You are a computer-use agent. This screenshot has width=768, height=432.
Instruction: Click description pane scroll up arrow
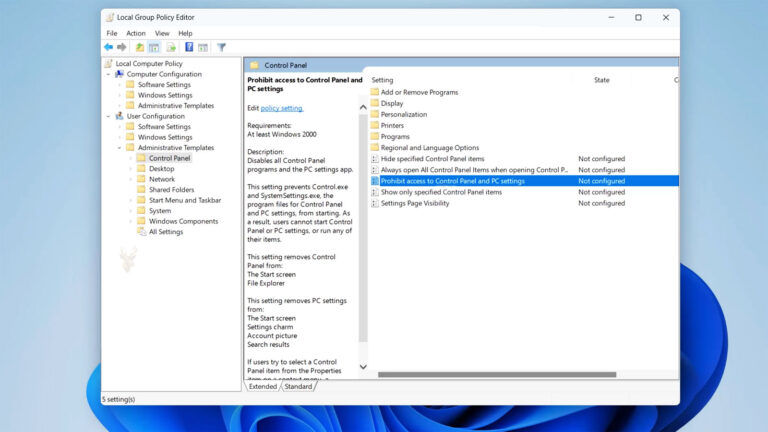(x=363, y=107)
